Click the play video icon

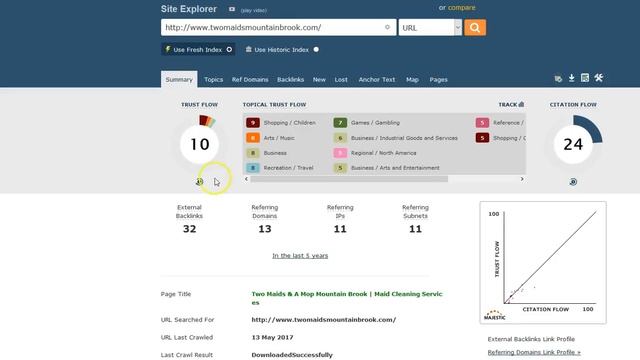(232, 9)
